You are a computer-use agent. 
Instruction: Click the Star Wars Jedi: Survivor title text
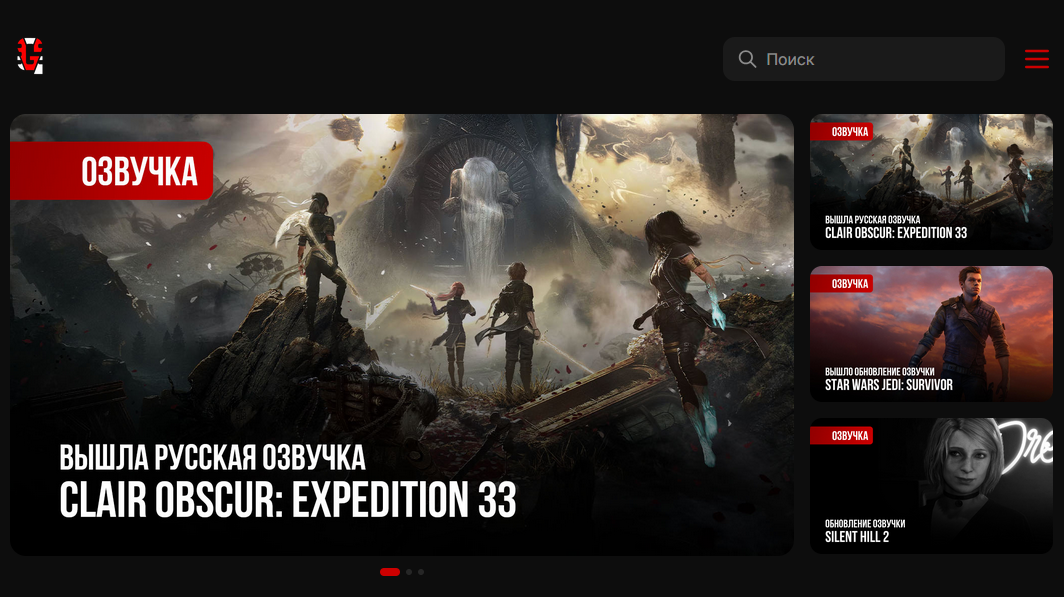point(888,385)
